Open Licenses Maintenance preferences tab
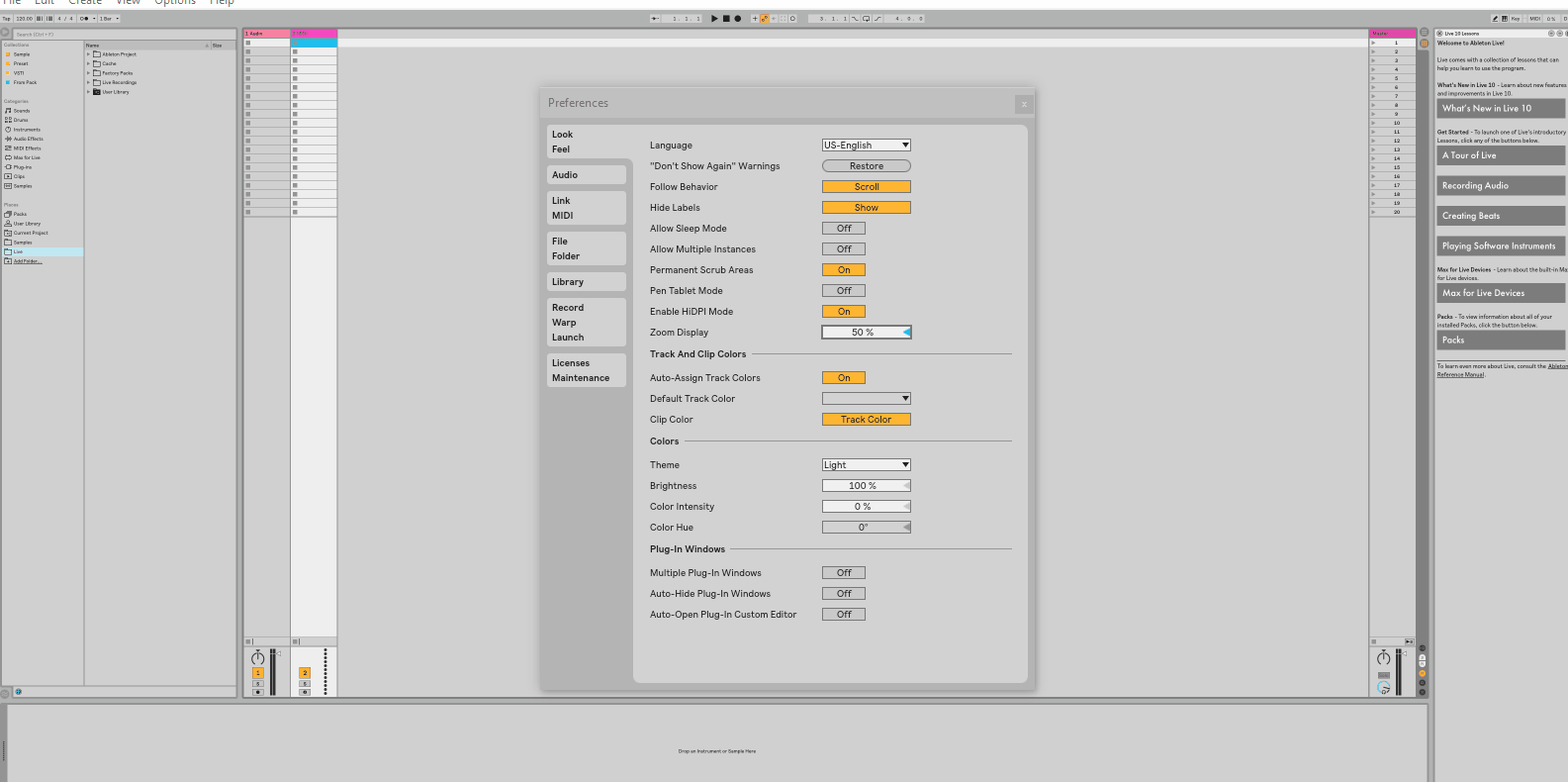Screen dimensions: 1568x782 [x=588, y=370]
